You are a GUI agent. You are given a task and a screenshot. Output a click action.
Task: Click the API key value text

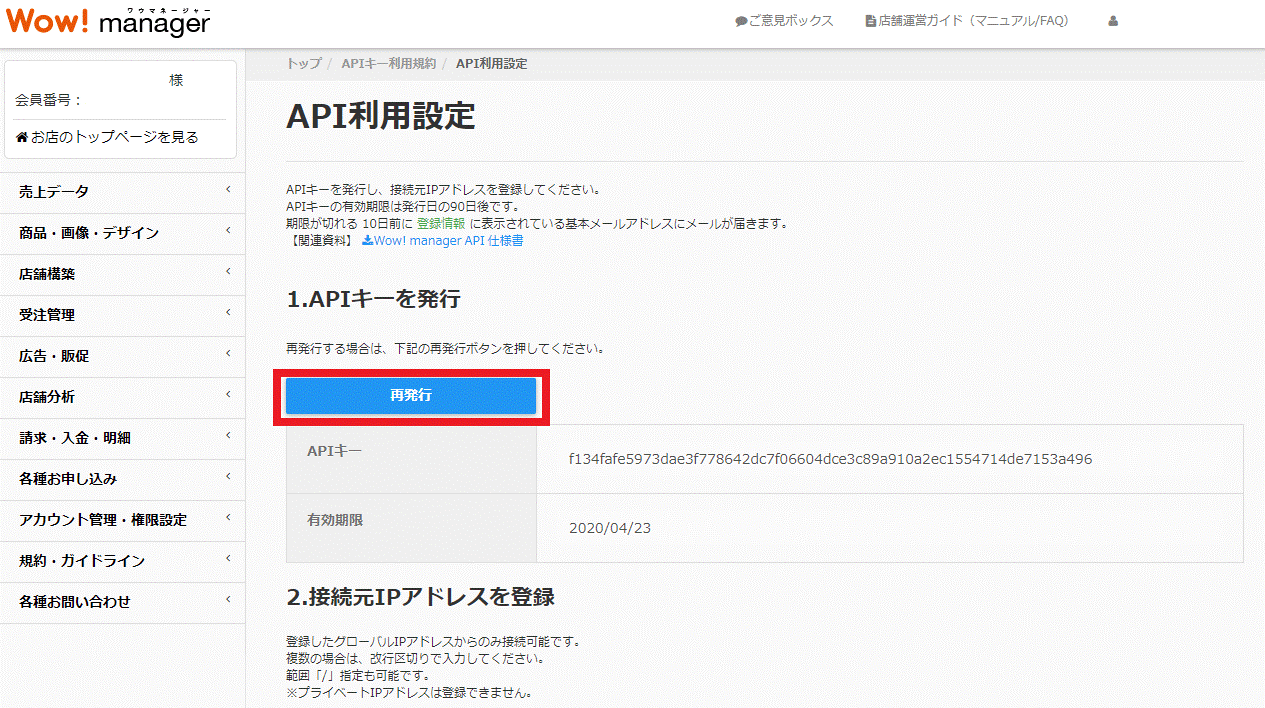(x=830, y=459)
